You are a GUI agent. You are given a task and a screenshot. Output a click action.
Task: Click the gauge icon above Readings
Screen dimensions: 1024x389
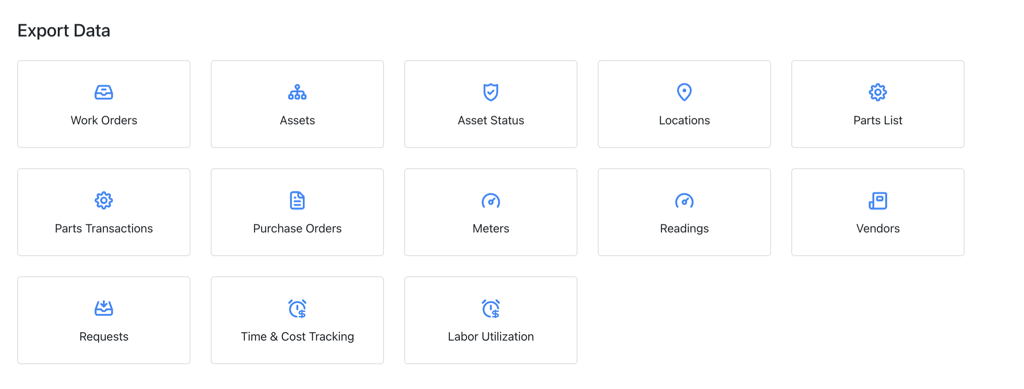[684, 201]
